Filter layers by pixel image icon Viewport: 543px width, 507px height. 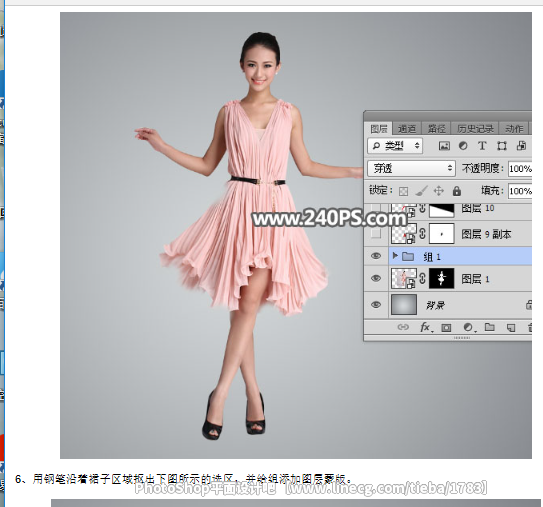point(444,146)
